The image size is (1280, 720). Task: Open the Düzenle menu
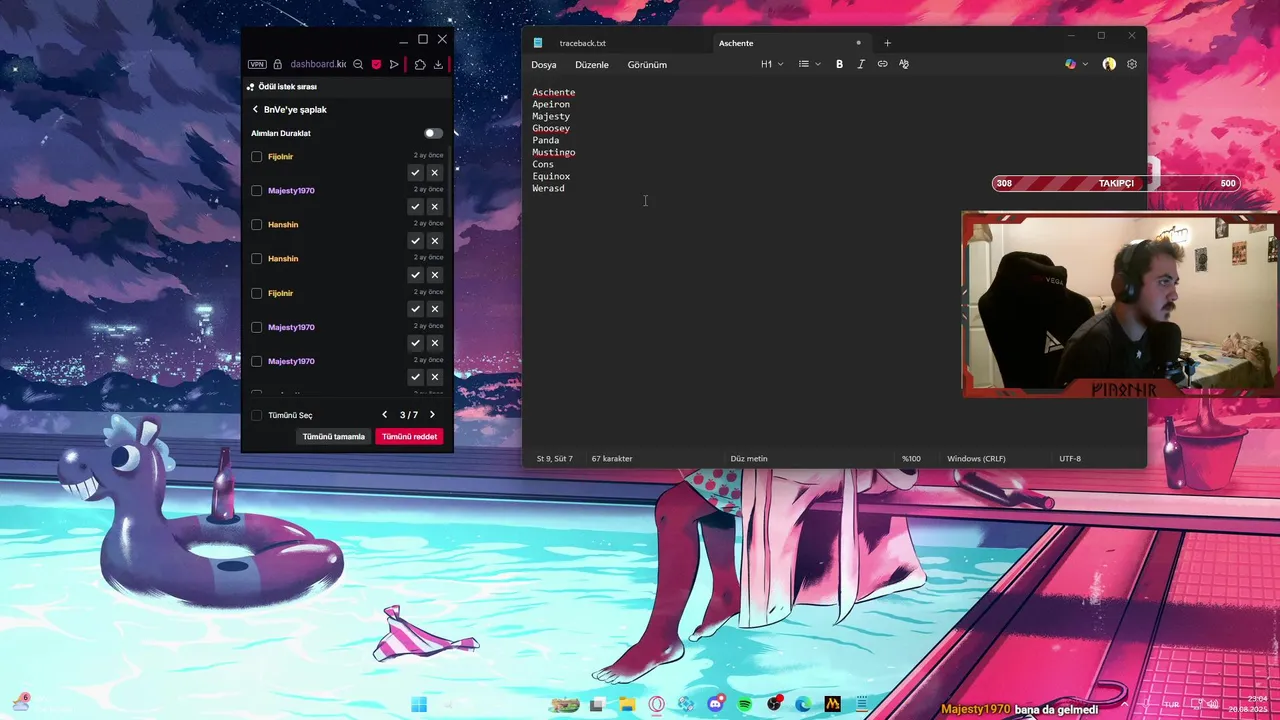click(592, 65)
